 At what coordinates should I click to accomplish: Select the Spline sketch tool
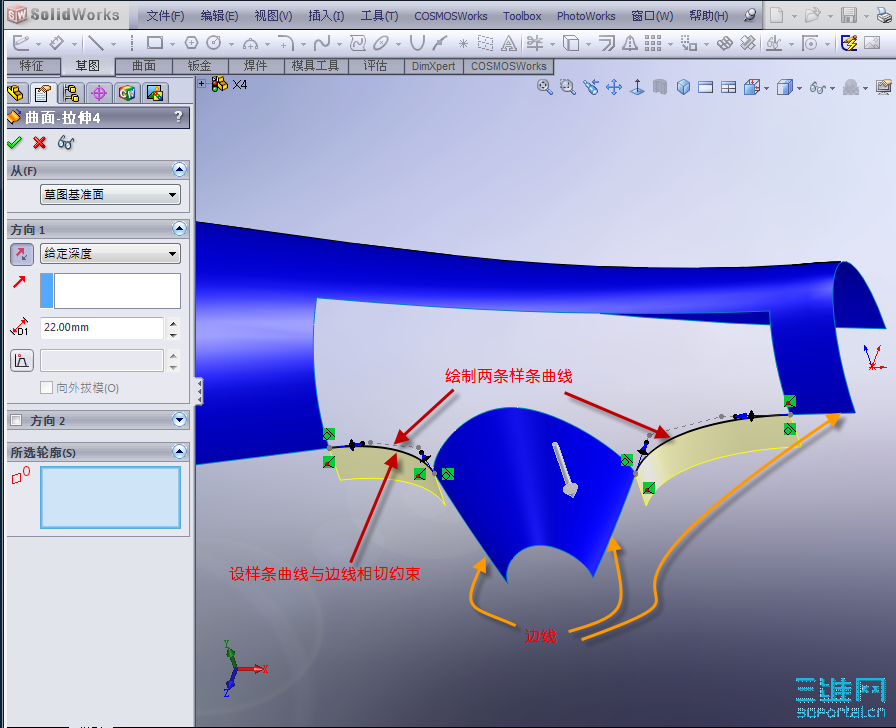coord(322,43)
